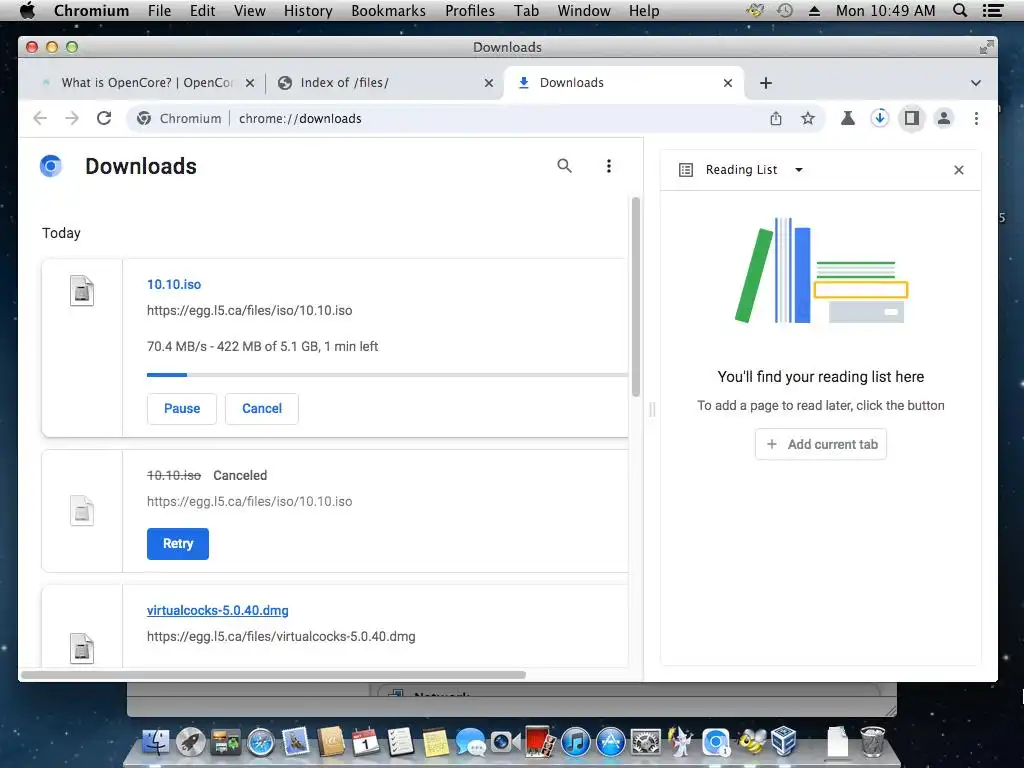This screenshot has width=1024, height=768.
Task: Search downloads with the magnifier icon
Action: (564, 166)
